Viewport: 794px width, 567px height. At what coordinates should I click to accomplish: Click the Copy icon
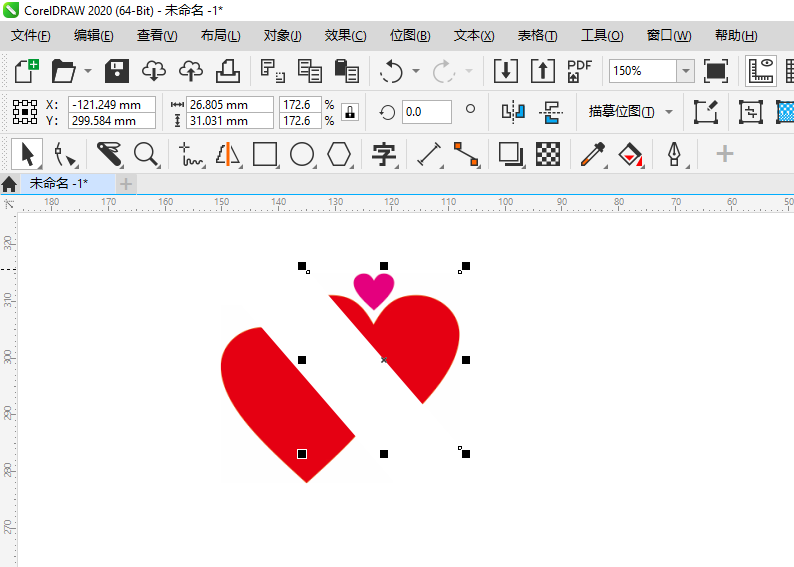point(309,71)
